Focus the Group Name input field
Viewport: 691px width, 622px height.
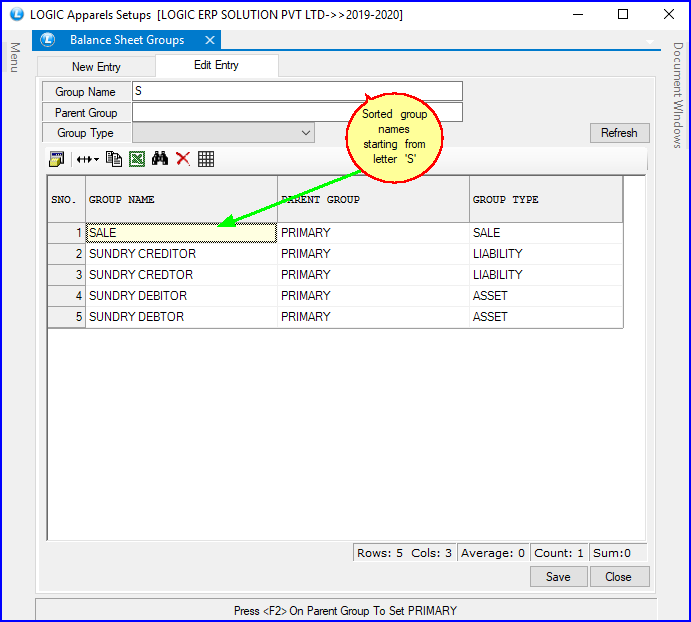(x=297, y=91)
